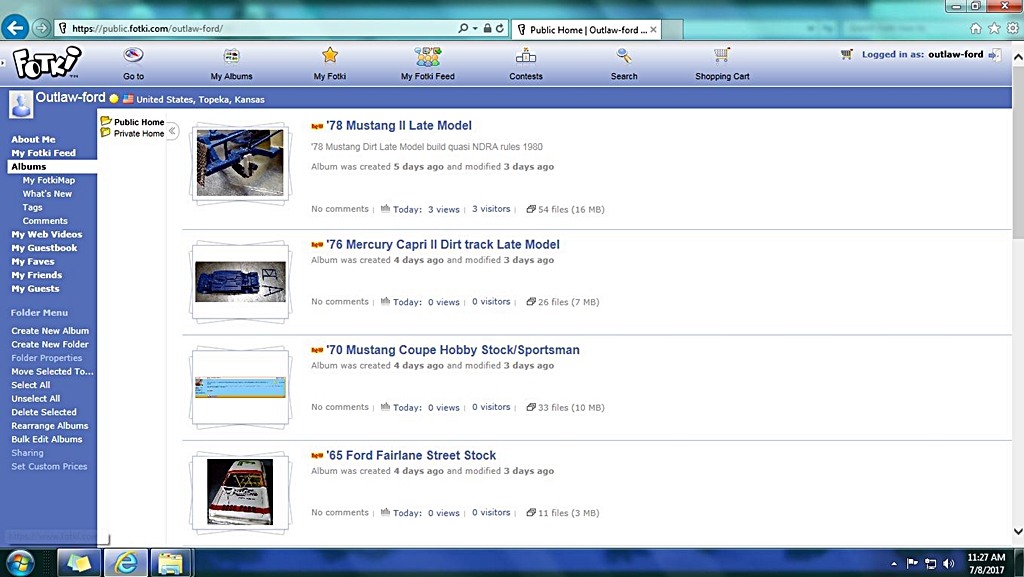Click the Search magnifier icon
The image size is (1024, 577).
point(624,56)
